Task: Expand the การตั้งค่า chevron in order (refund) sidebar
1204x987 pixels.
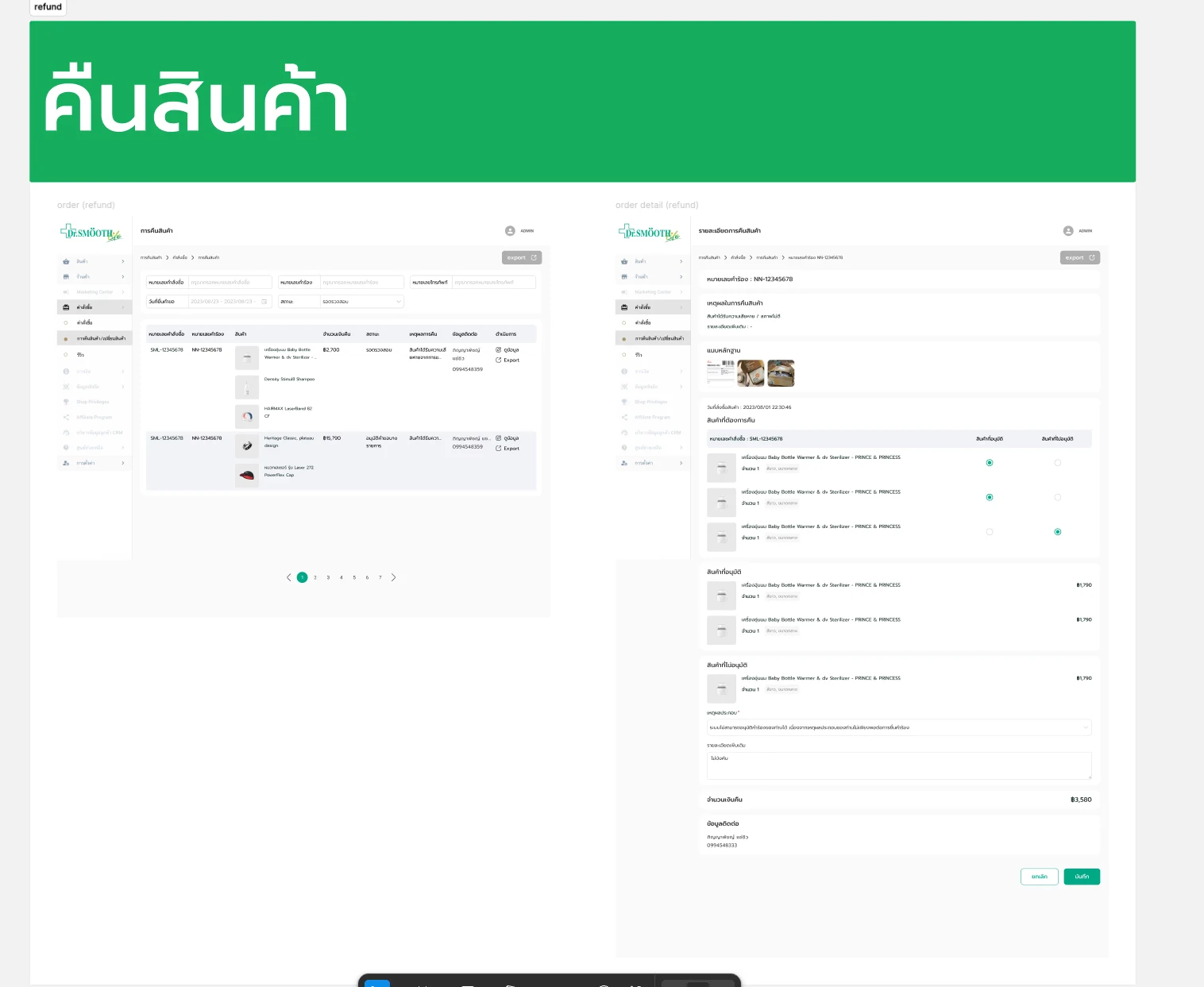Action: 123,463
